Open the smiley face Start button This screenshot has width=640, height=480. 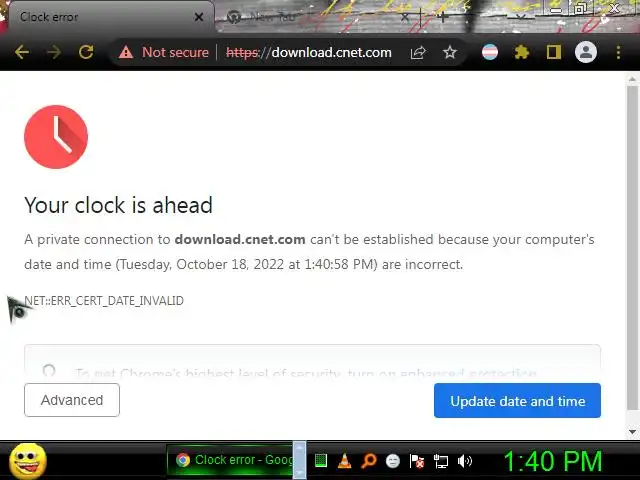[28, 461]
